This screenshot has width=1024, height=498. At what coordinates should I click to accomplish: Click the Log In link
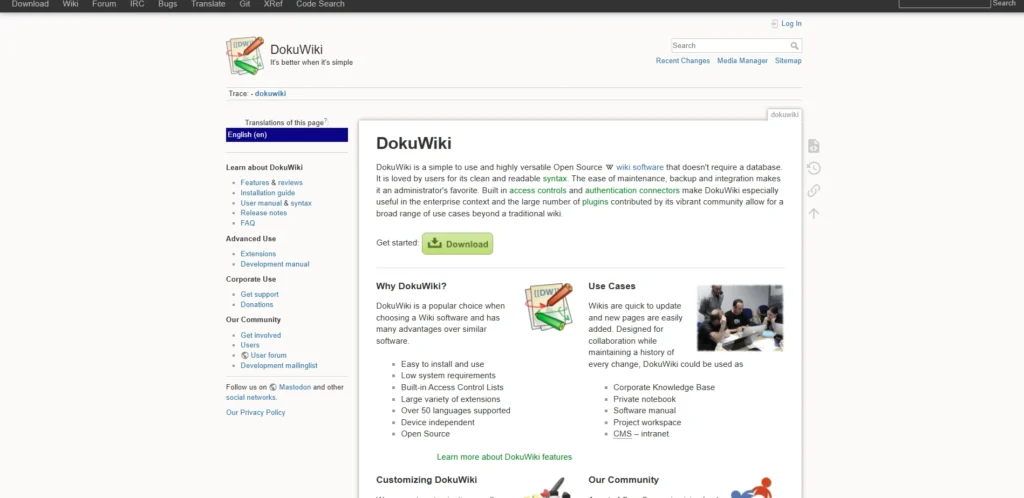pyautogui.click(x=792, y=23)
